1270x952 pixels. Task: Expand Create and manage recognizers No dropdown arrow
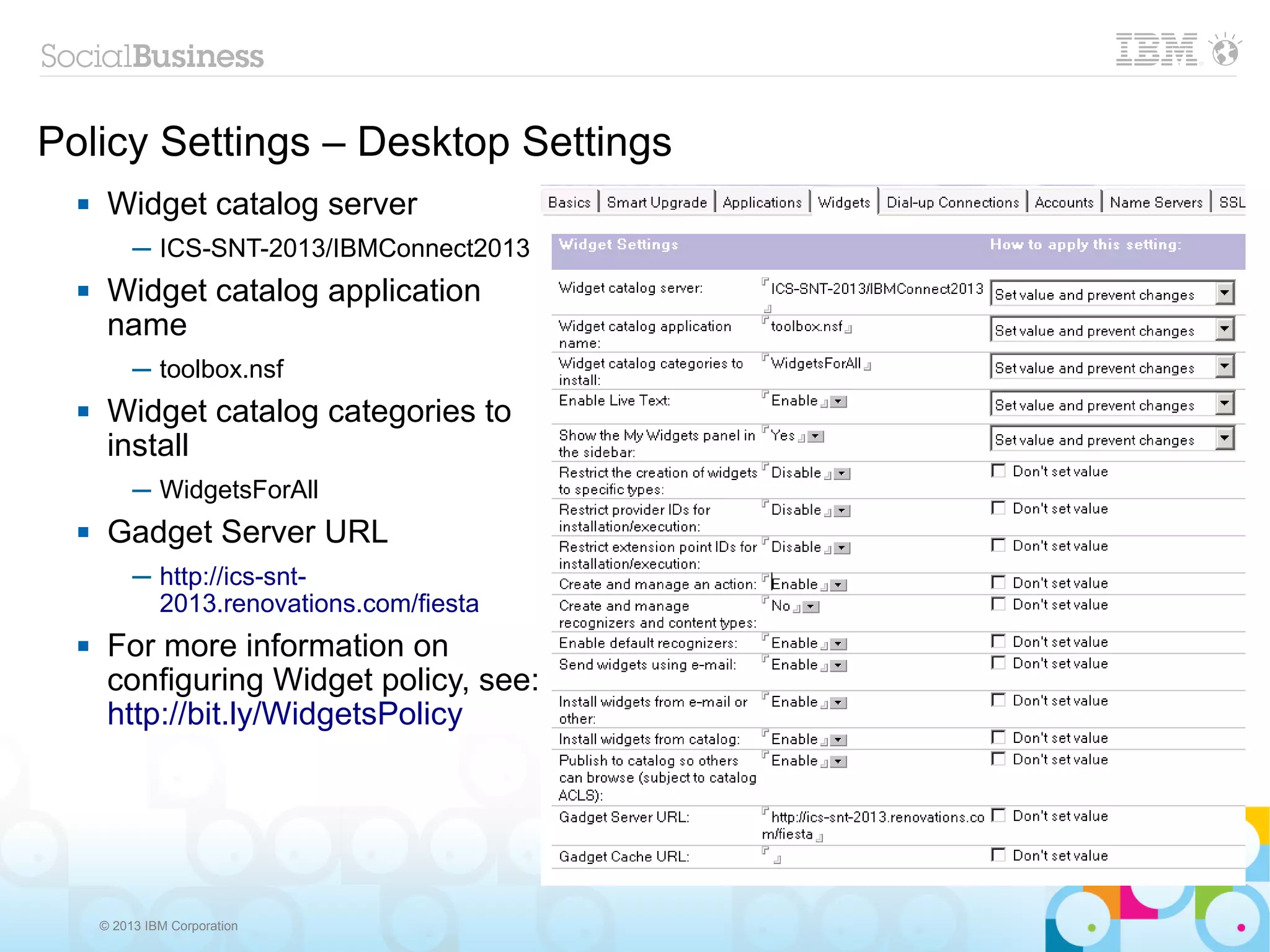tap(811, 607)
